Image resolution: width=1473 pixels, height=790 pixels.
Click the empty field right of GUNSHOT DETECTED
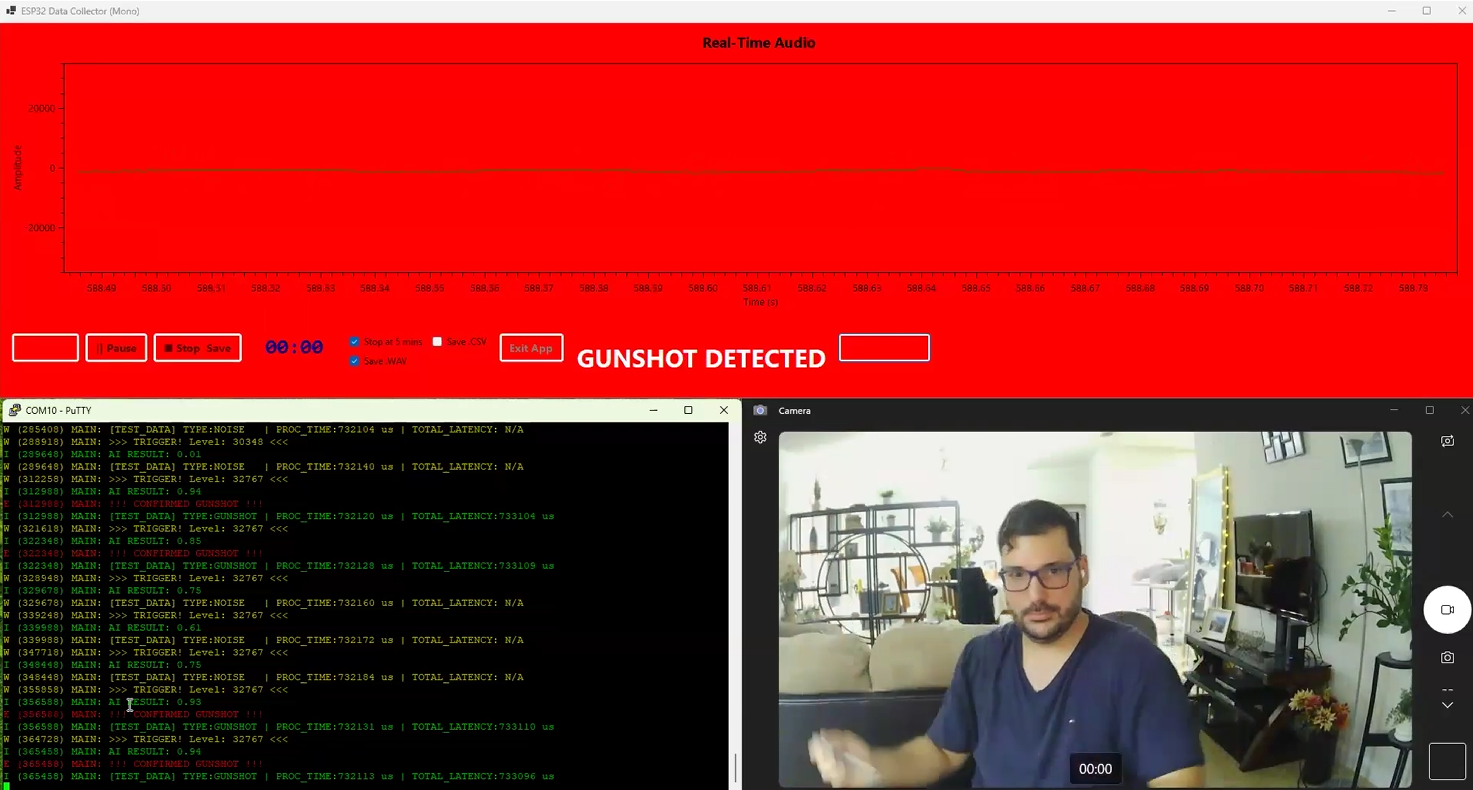point(884,348)
